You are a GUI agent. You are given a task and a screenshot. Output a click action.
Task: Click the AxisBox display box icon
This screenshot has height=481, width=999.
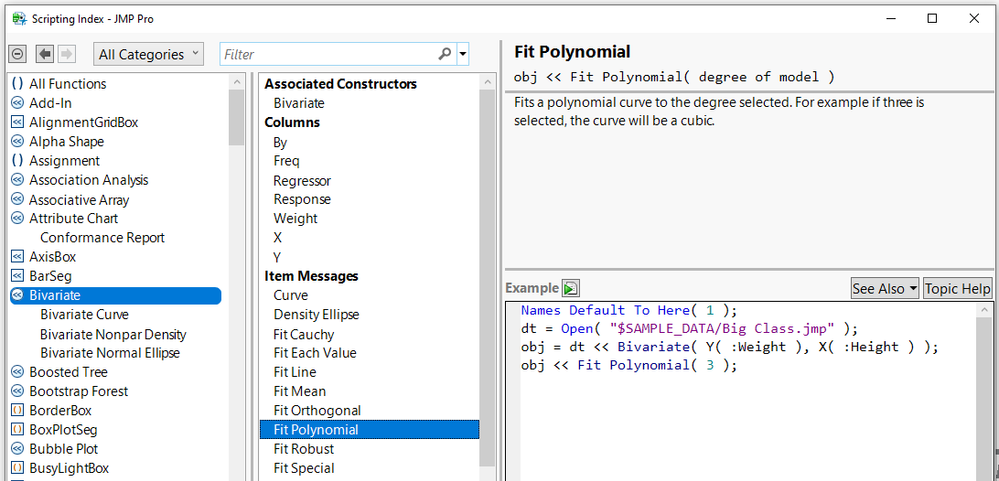point(17,257)
